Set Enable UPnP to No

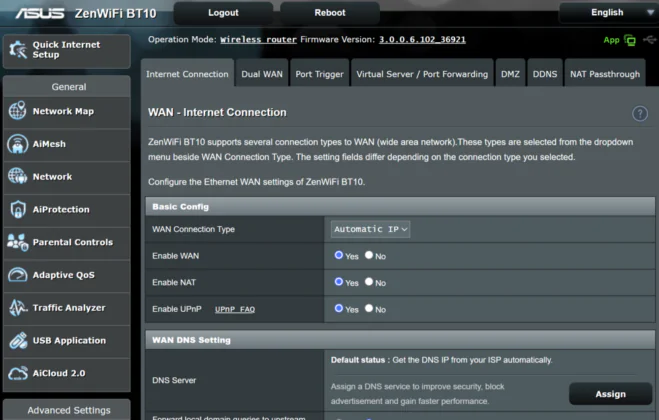tap(369, 308)
